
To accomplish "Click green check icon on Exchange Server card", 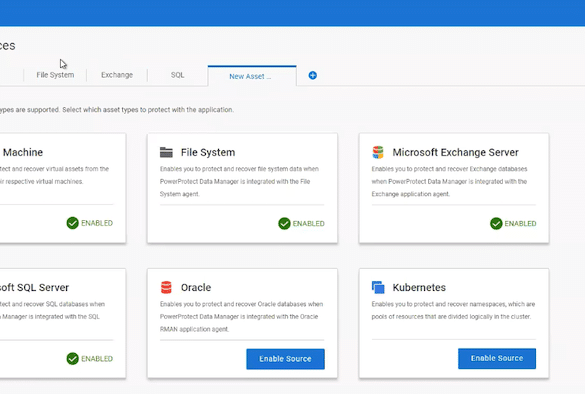I will pos(496,223).
